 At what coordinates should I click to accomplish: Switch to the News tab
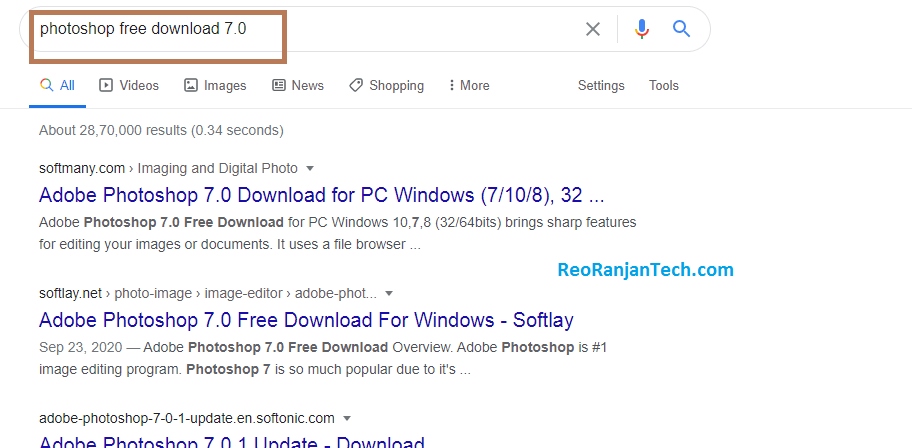pos(298,86)
